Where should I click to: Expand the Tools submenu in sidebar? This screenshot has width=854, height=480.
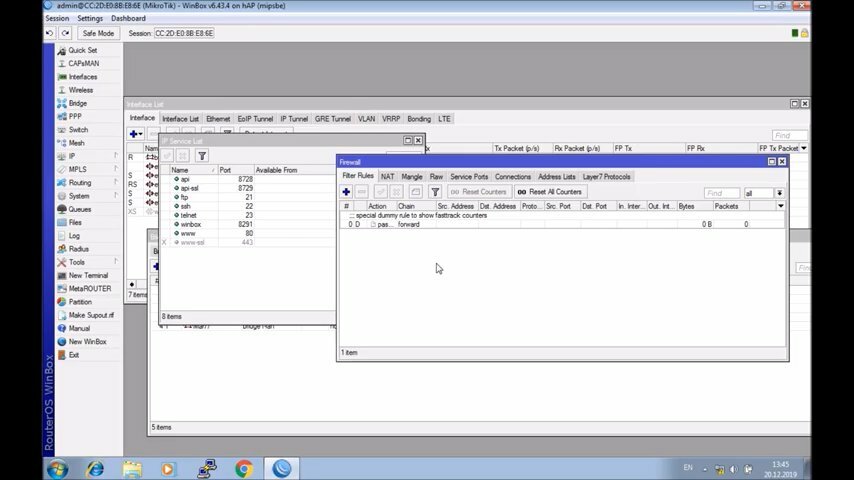tap(76, 262)
